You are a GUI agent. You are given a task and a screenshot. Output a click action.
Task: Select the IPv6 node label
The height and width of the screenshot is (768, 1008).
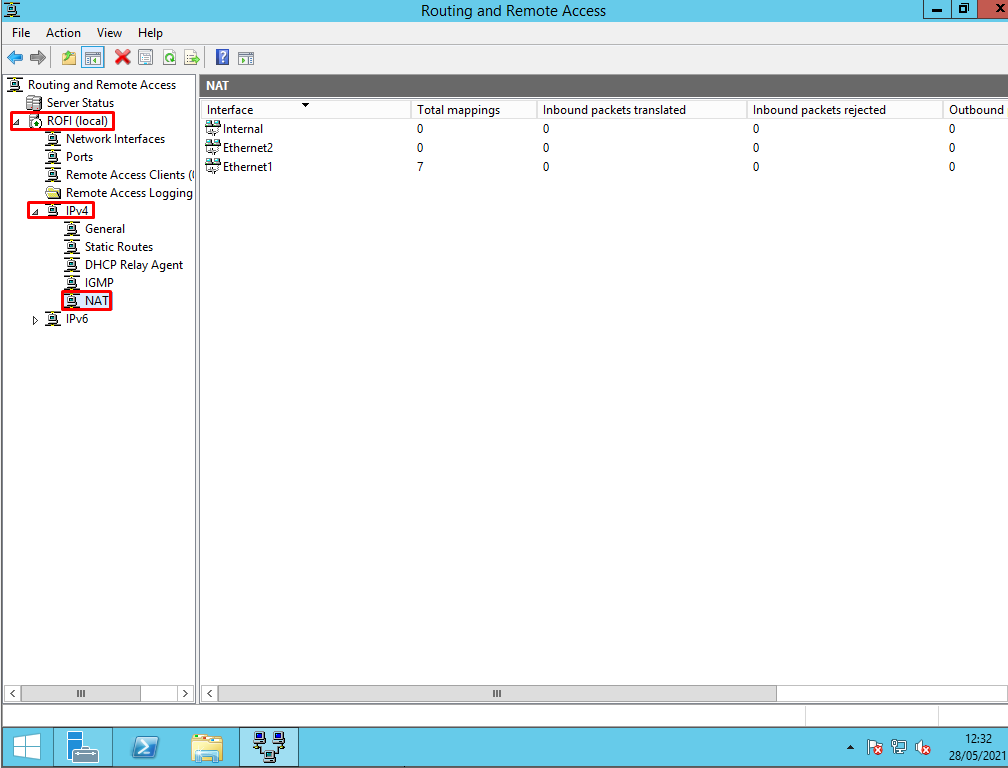(x=76, y=319)
